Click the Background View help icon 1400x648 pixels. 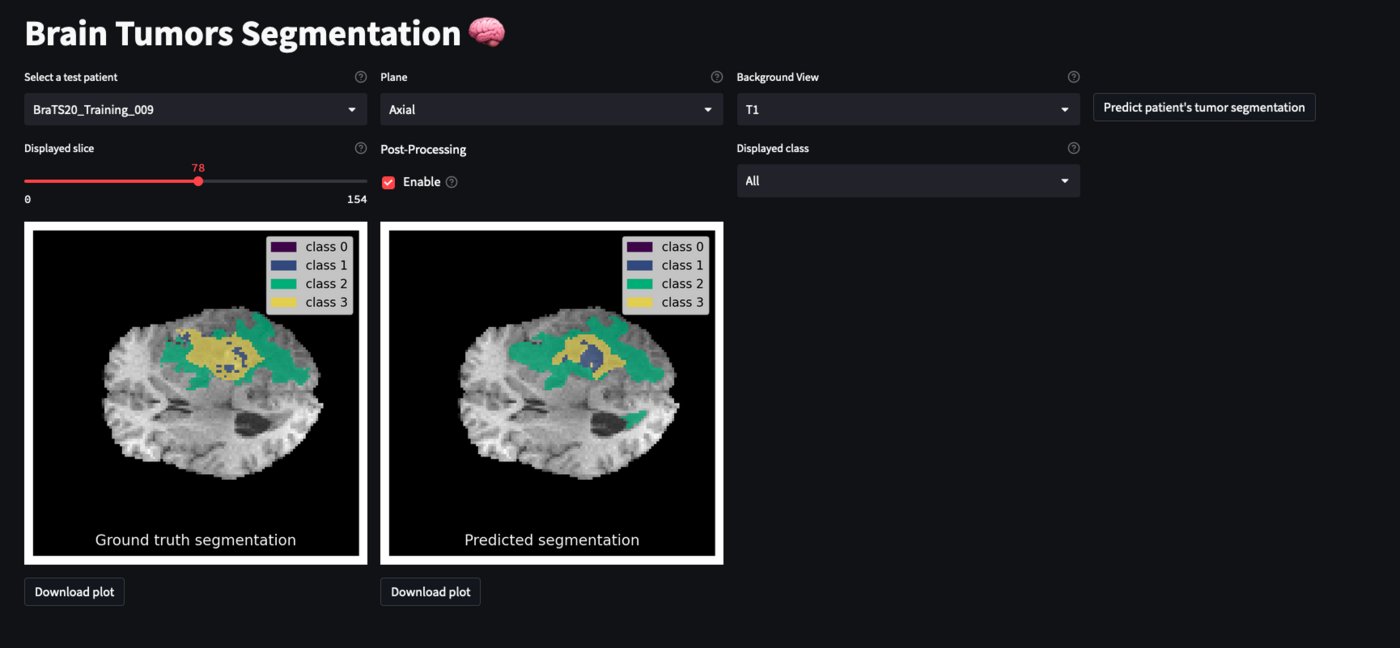pos(1073,77)
